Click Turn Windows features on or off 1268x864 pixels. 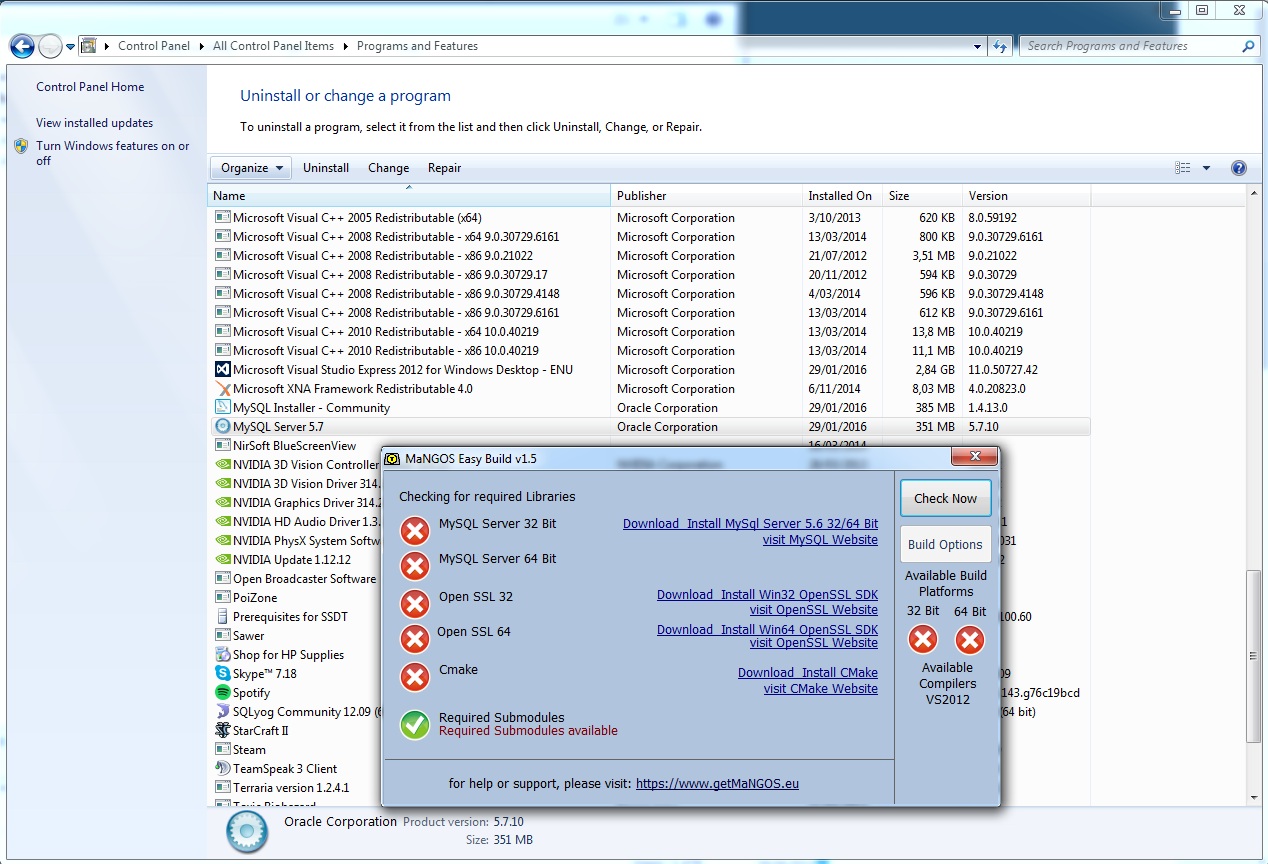[112, 153]
